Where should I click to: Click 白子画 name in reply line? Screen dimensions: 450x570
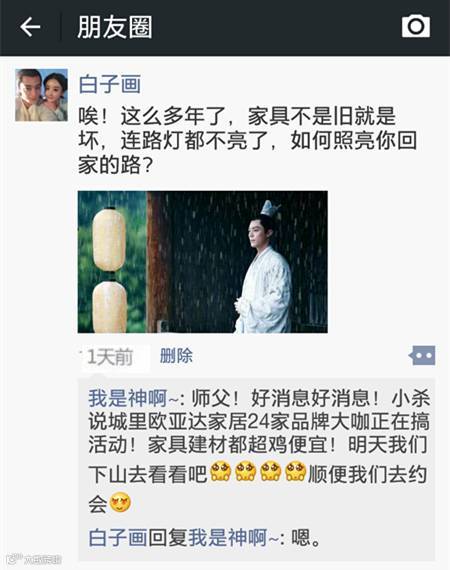(118, 538)
